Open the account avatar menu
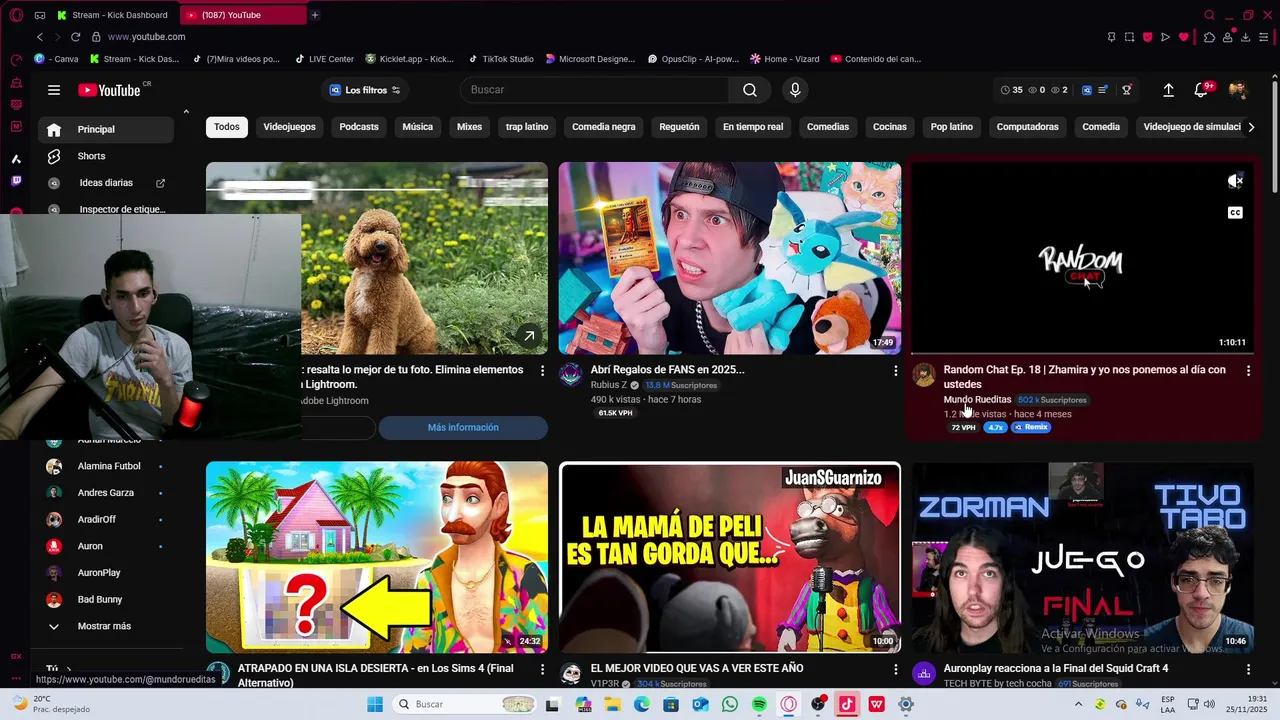1280x720 pixels. click(x=1238, y=90)
